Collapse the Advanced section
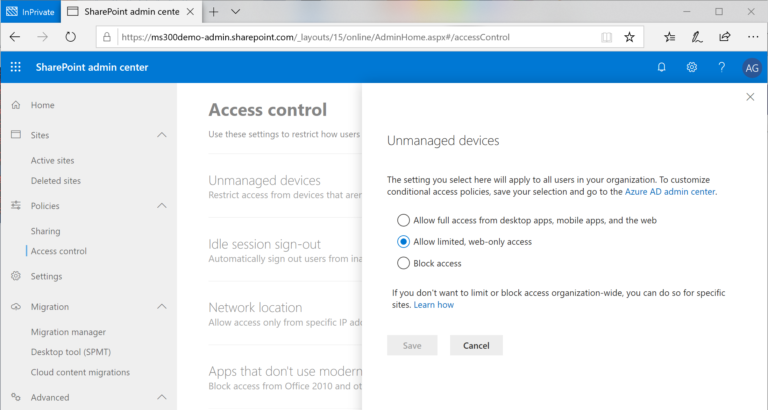 (x=162, y=397)
